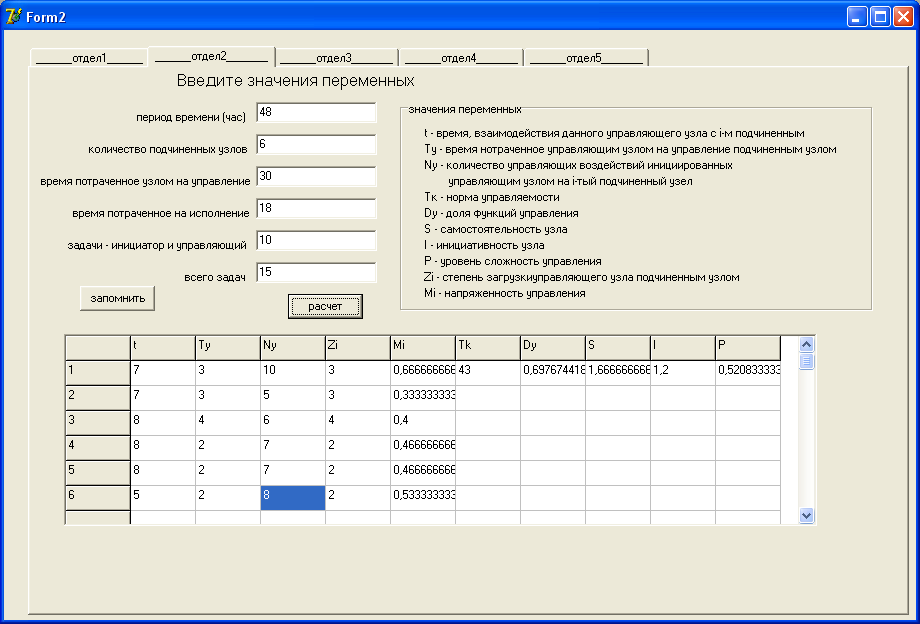This screenshot has width=920, height=624.
Task: Open the отдел3 tab
Action: [335, 58]
